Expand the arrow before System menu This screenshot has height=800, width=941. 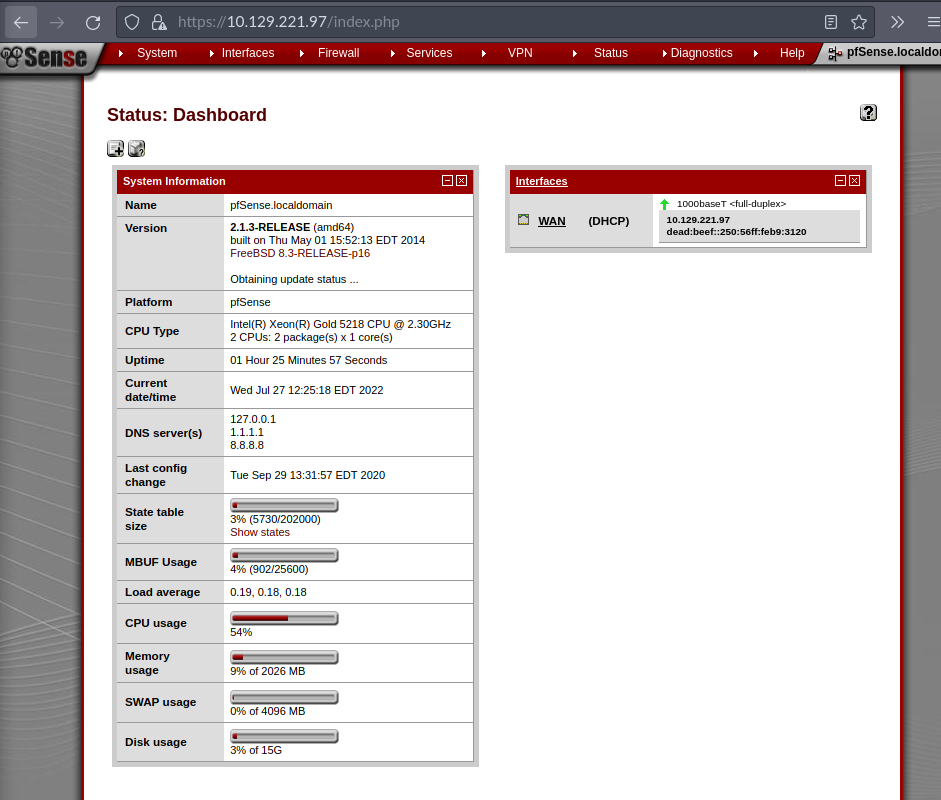coord(121,53)
